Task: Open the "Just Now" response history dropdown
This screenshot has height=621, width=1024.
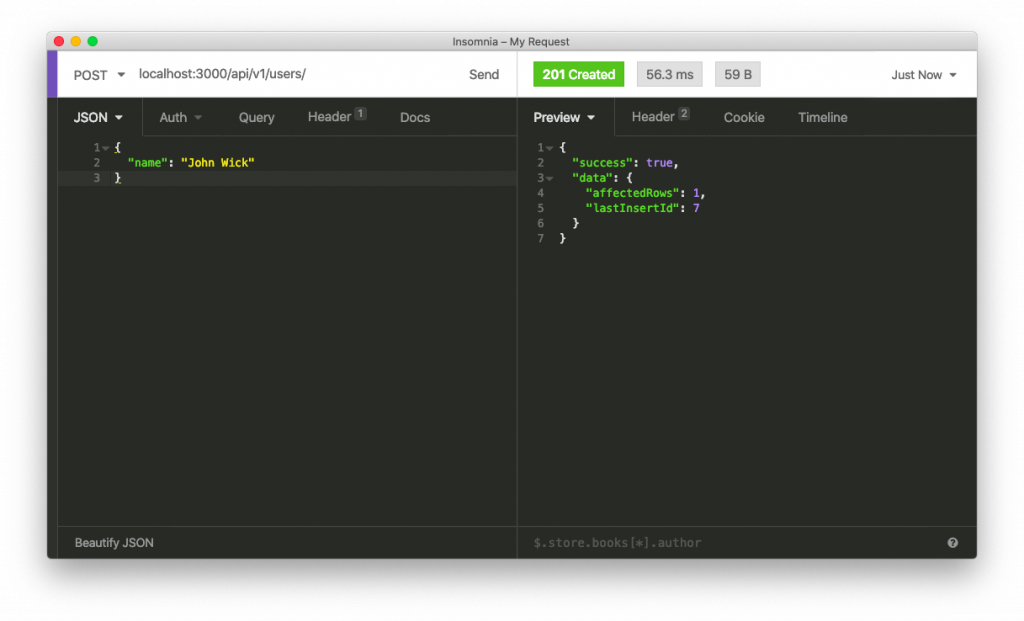Action: (920, 74)
